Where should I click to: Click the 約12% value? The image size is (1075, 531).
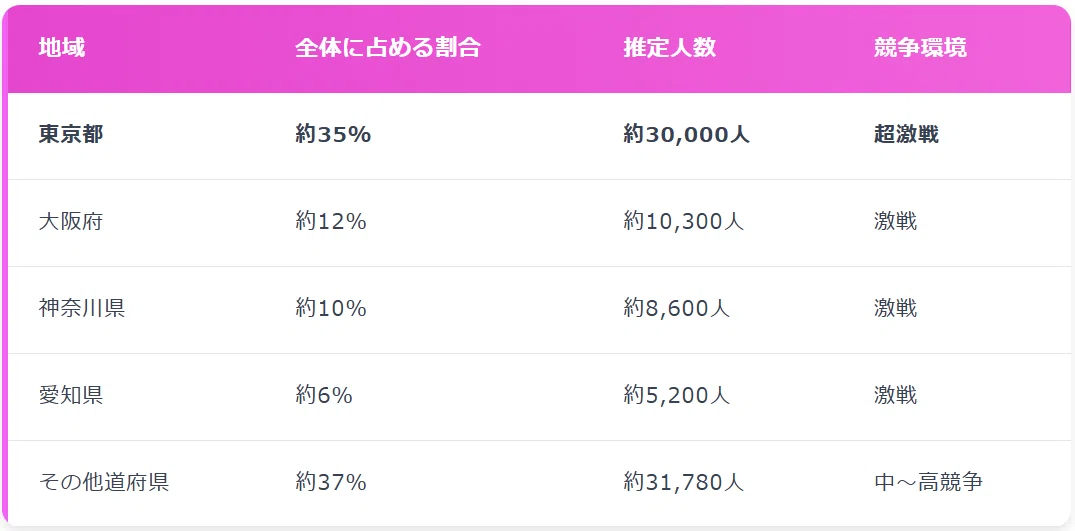click(x=331, y=222)
